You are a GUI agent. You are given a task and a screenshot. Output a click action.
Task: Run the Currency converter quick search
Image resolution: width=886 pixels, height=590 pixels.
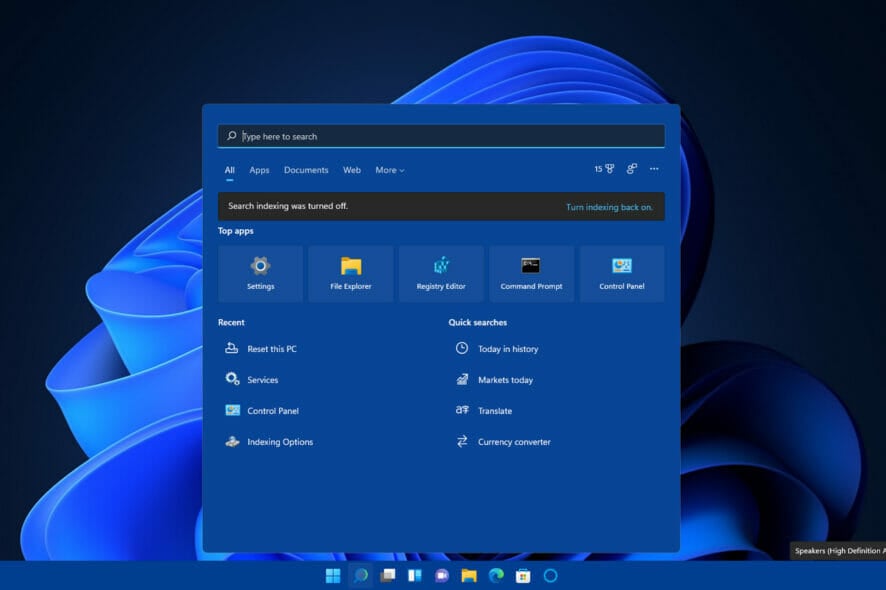point(515,441)
